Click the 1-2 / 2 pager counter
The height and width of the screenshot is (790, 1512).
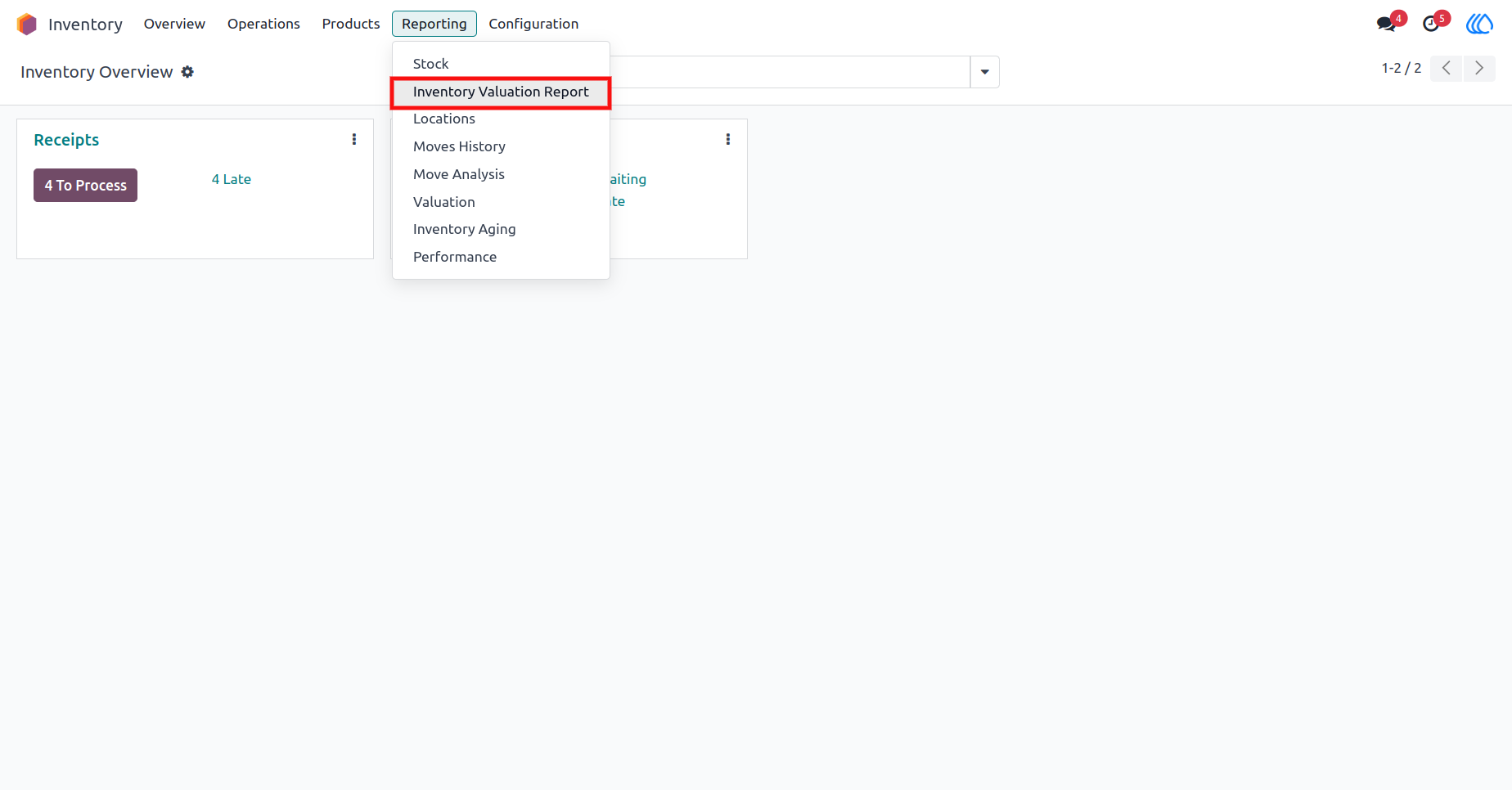tap(1402, 68)
